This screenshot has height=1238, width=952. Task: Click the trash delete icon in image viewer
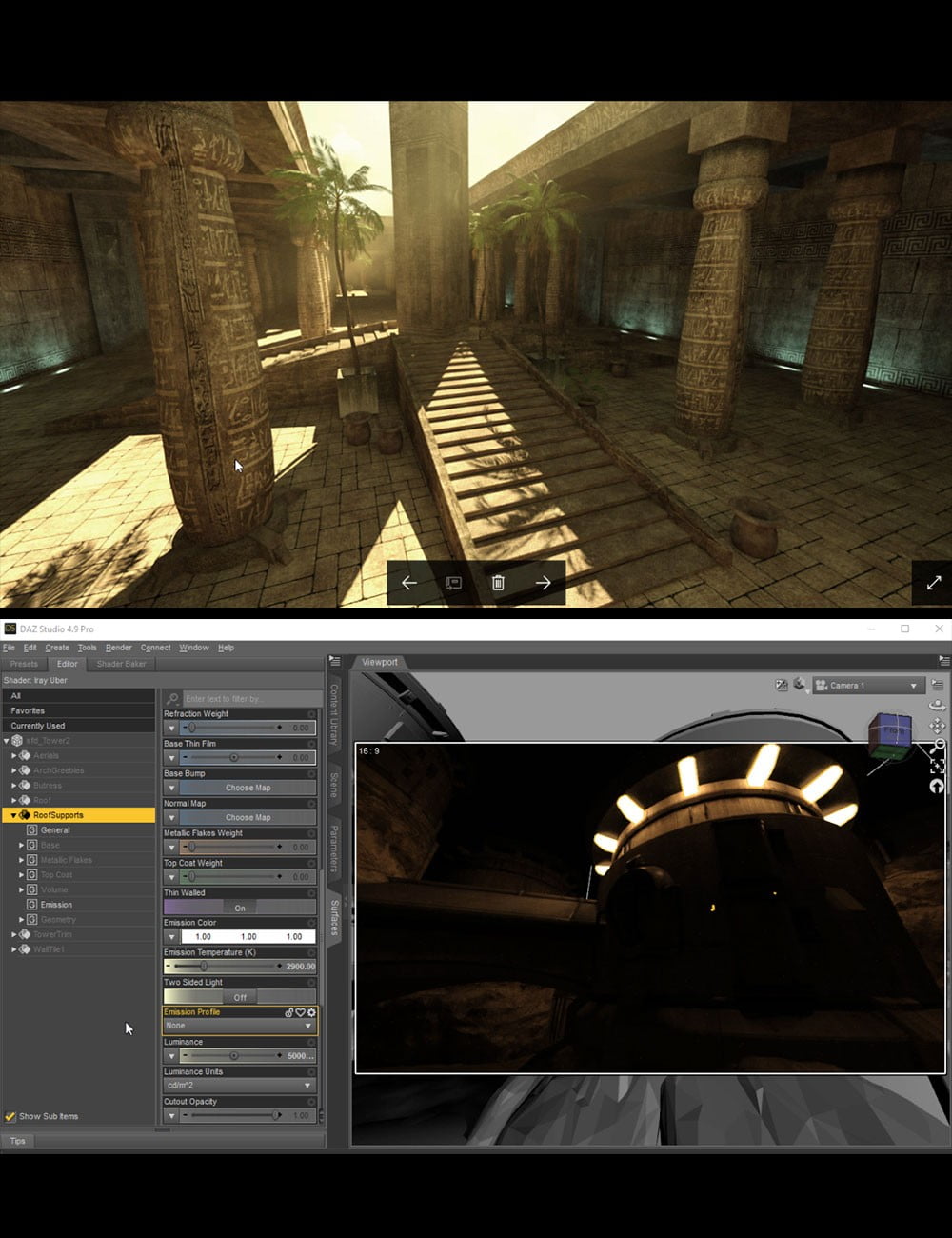coord(498,583)
